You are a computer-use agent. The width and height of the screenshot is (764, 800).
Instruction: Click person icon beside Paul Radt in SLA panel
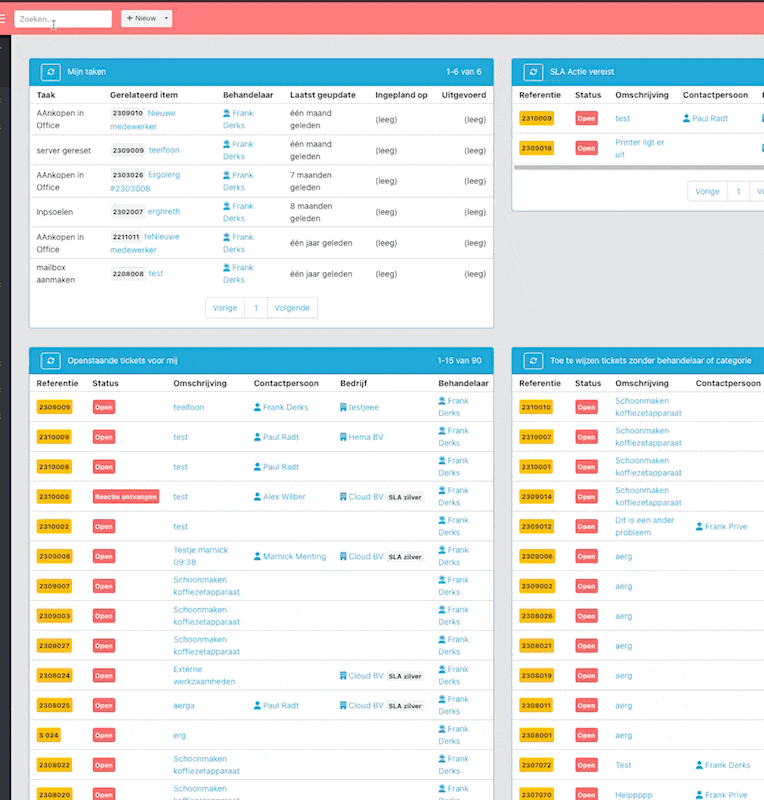click(686, 118)
